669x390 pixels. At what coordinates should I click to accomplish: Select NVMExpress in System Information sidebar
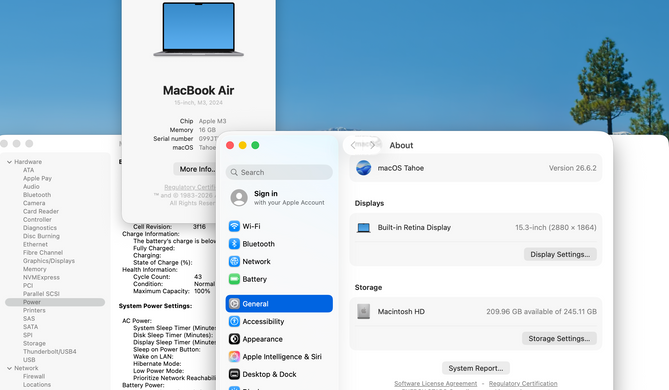coord(41,277)
